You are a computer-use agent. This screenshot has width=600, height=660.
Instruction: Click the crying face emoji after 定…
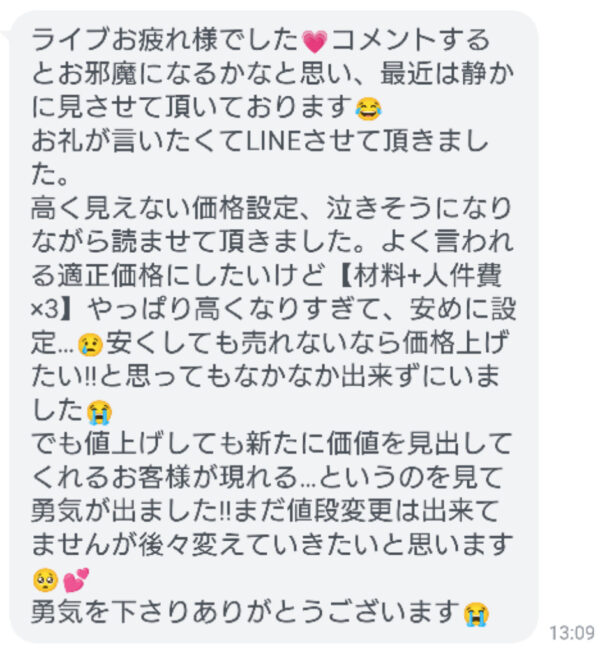pyautogui.click(x=91, y=345)
